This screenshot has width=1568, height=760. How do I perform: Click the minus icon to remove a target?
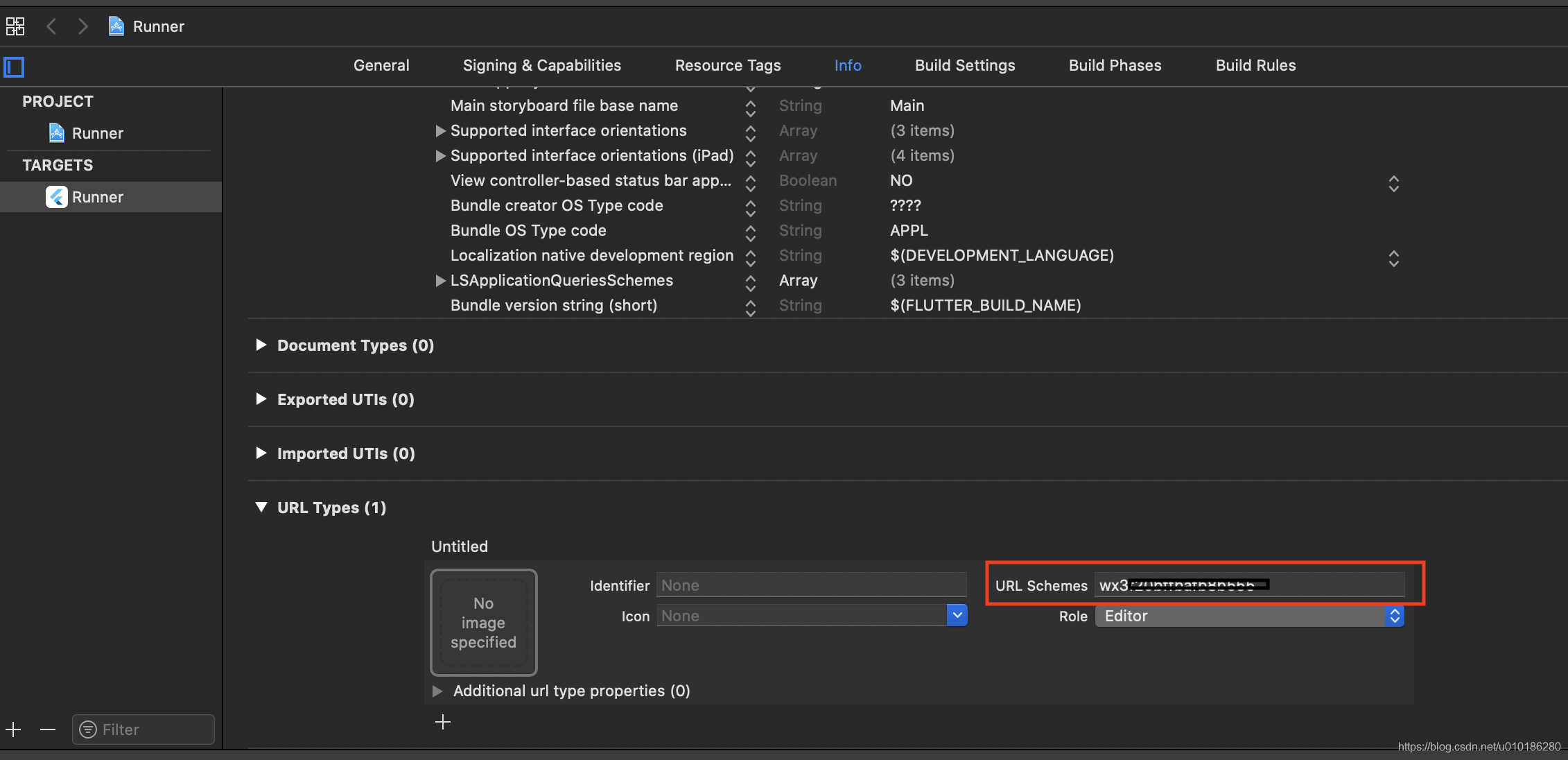tap(48, 729)
